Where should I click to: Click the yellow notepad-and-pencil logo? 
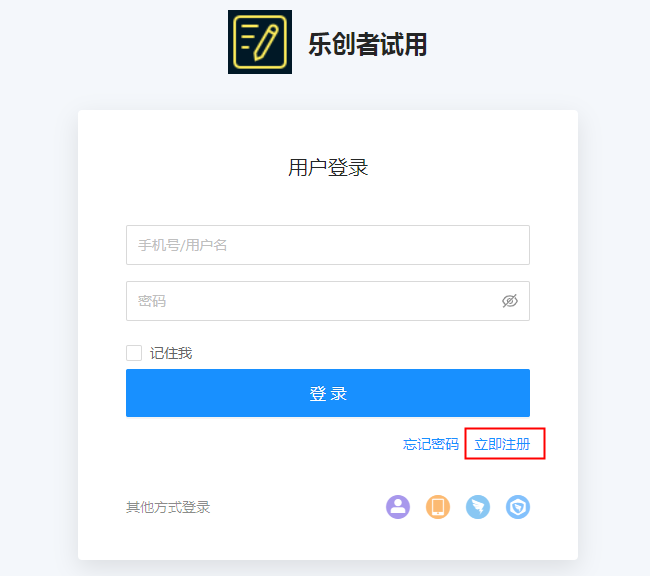[260, 42]
